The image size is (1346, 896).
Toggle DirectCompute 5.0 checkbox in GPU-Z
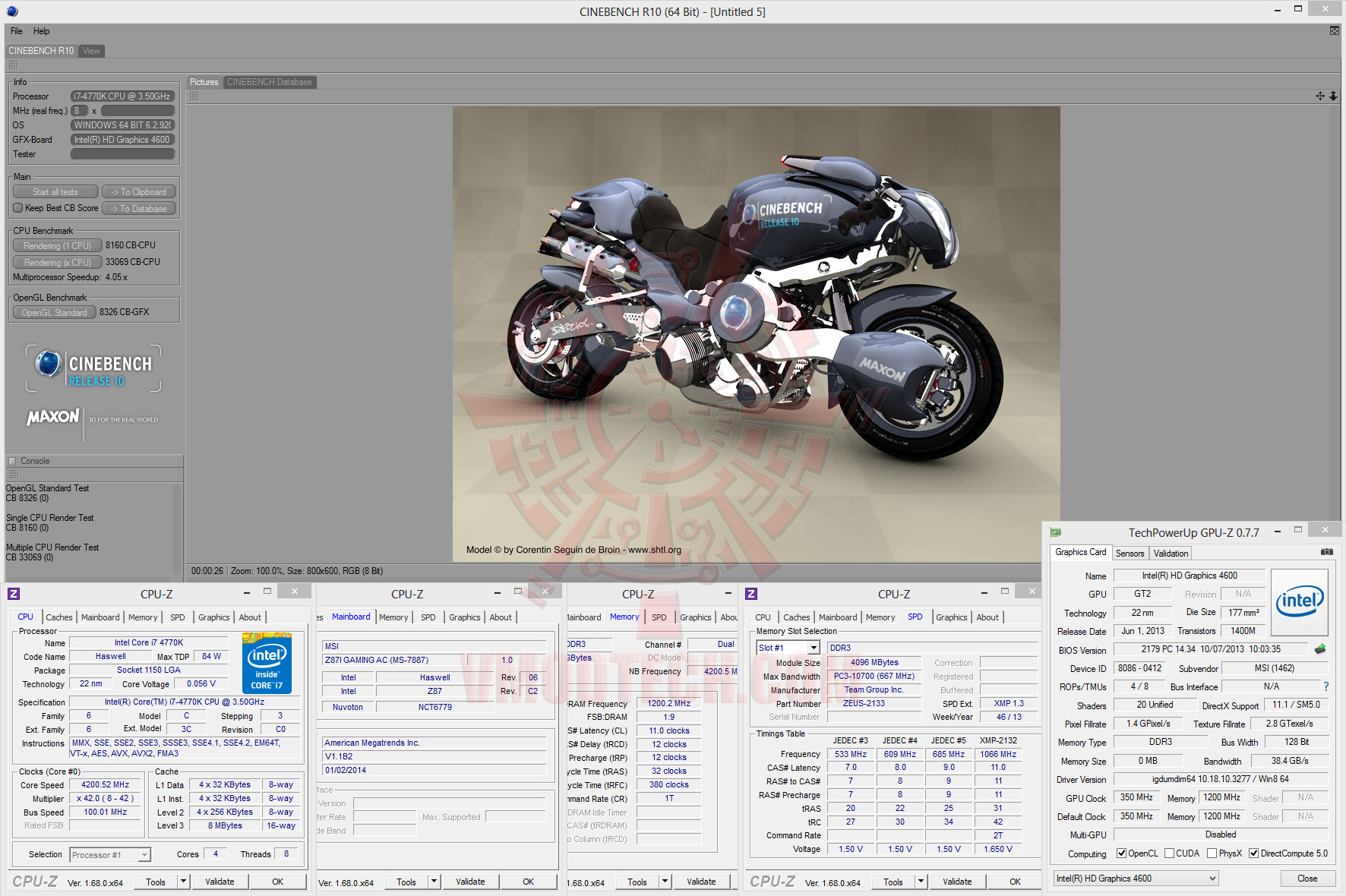coord(1254,853)
